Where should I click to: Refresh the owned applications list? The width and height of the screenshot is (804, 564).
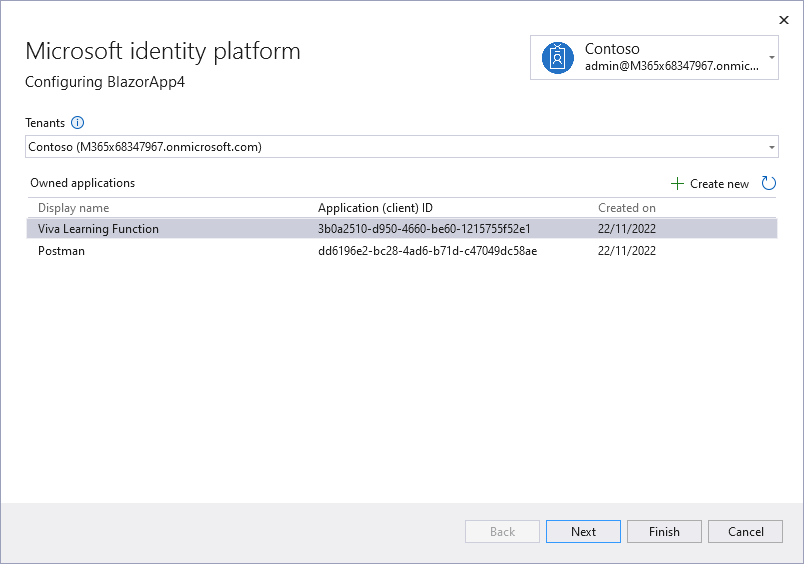pos(769,183)
